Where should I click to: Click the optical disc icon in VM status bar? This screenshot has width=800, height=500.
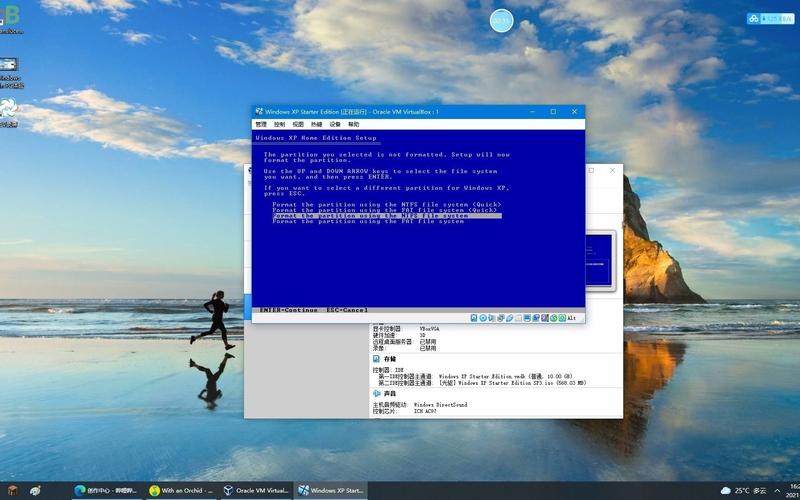point(484,318)
